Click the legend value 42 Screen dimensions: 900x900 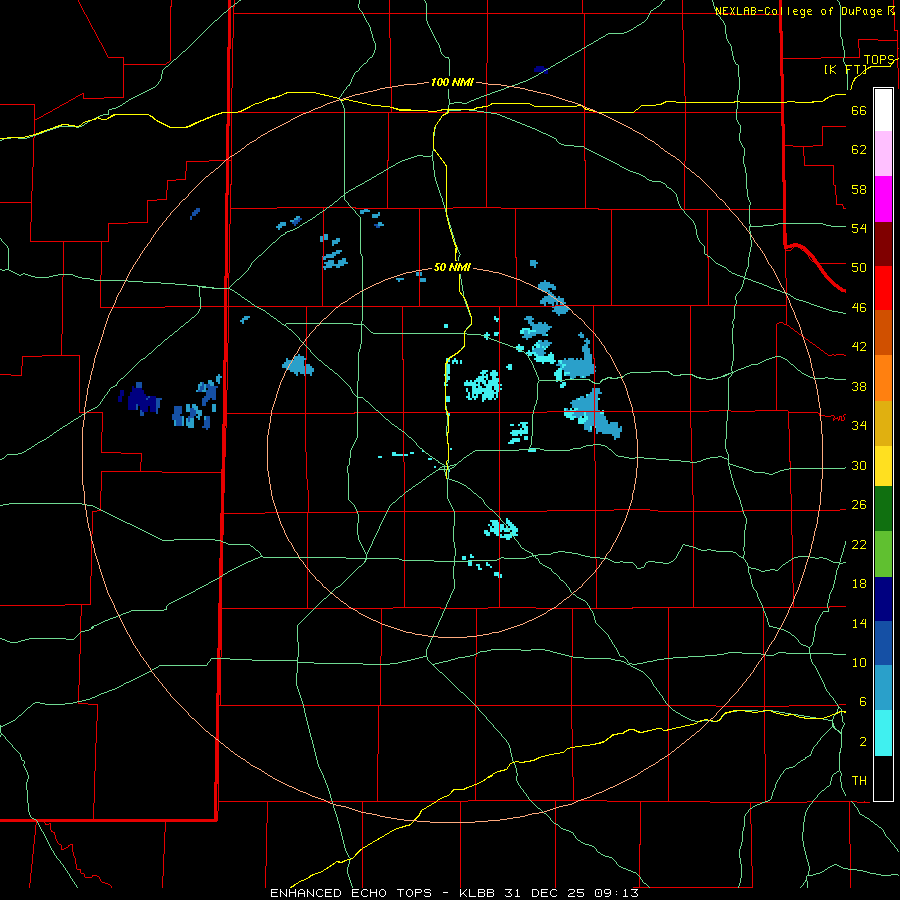tap(859, 347)
